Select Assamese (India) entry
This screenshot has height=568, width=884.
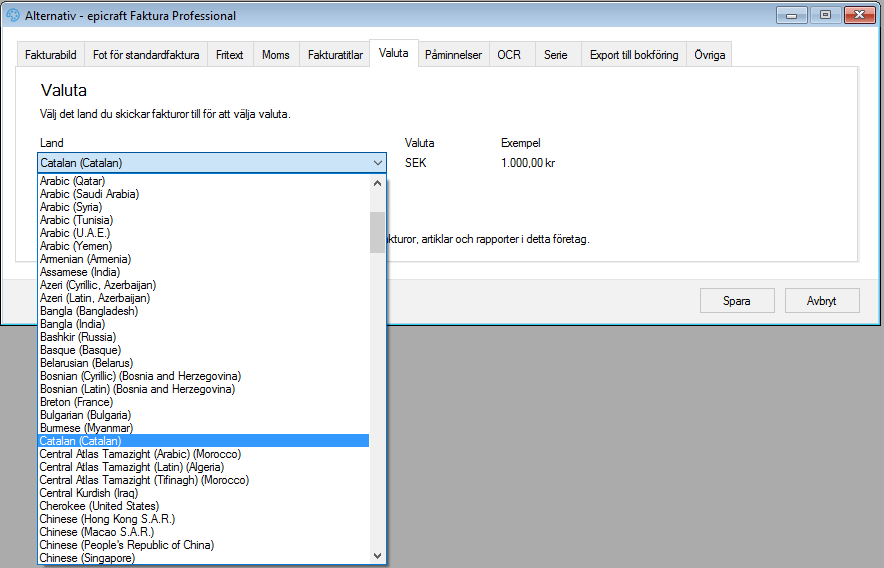[x=204, y=272]
